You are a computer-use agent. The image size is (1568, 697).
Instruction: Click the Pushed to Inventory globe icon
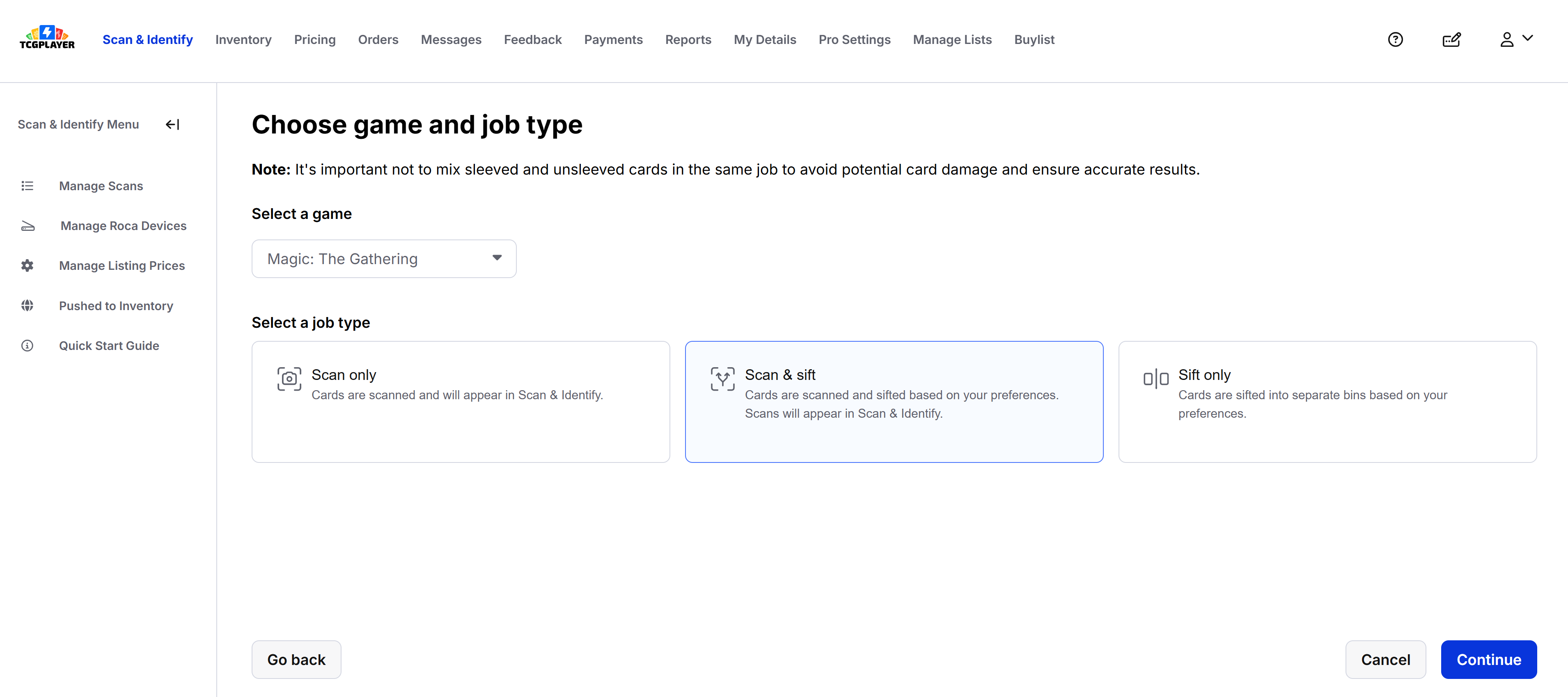click(28, 306)
